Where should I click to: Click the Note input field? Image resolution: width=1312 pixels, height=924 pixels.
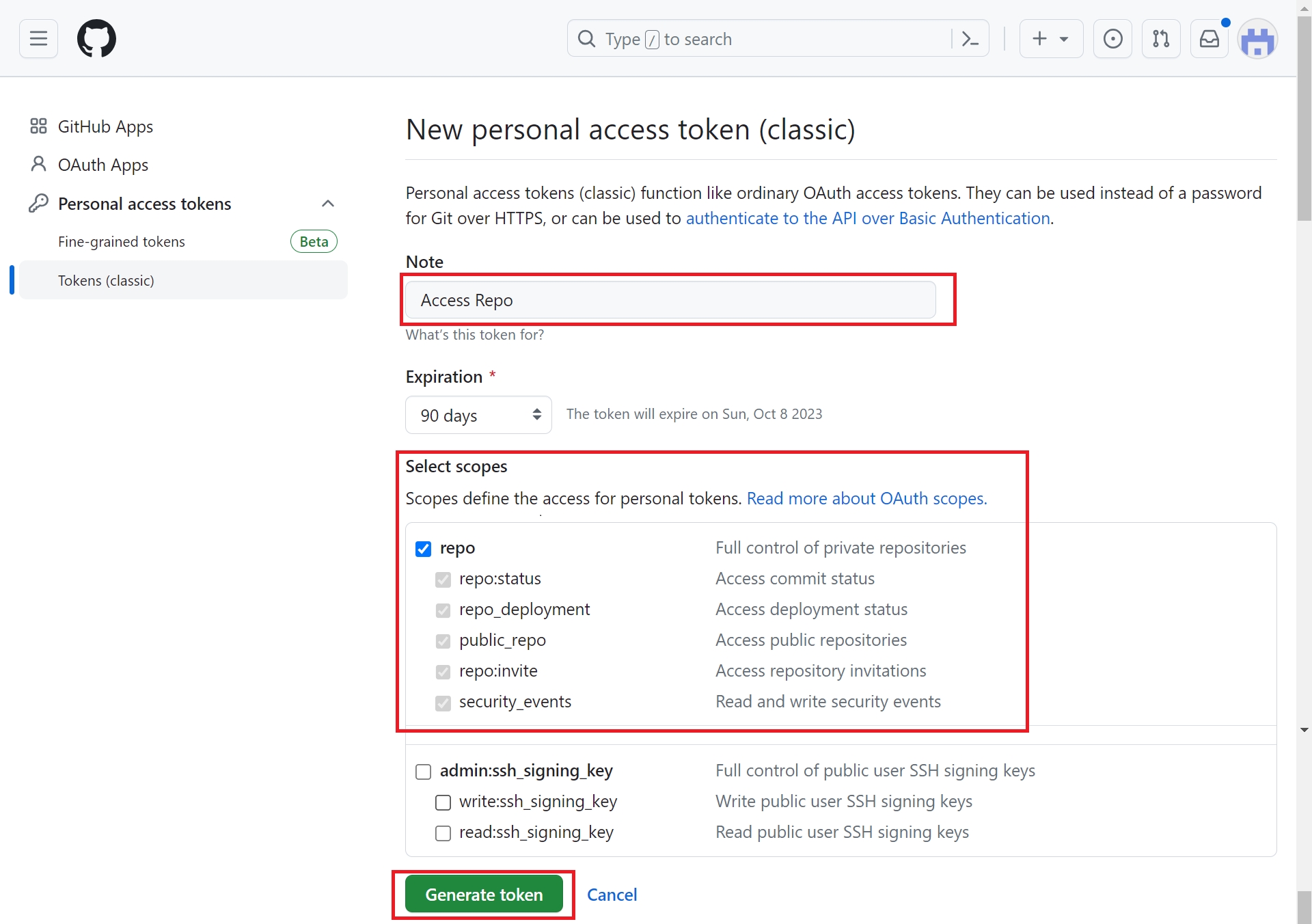click(x=670, y=300)
